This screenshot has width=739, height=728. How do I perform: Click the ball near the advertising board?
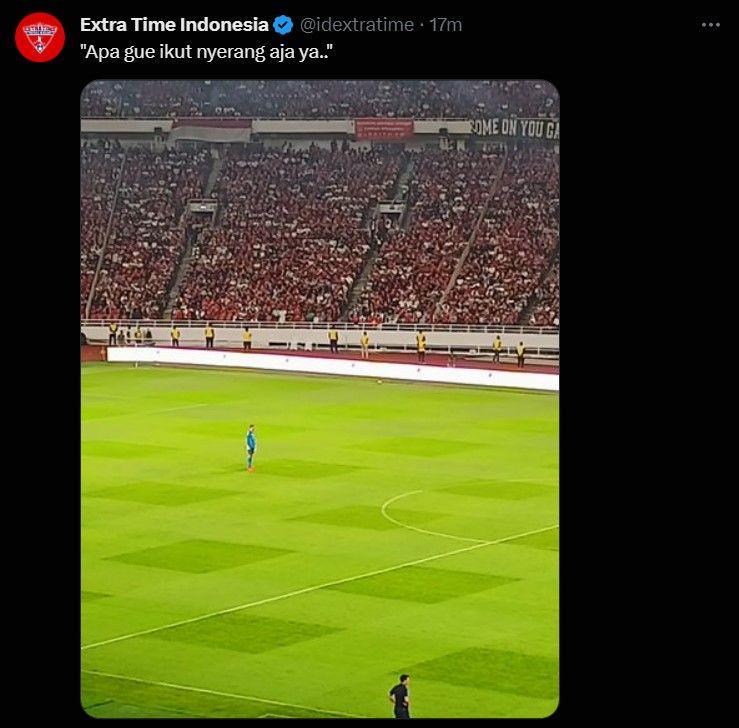(379, 382)
